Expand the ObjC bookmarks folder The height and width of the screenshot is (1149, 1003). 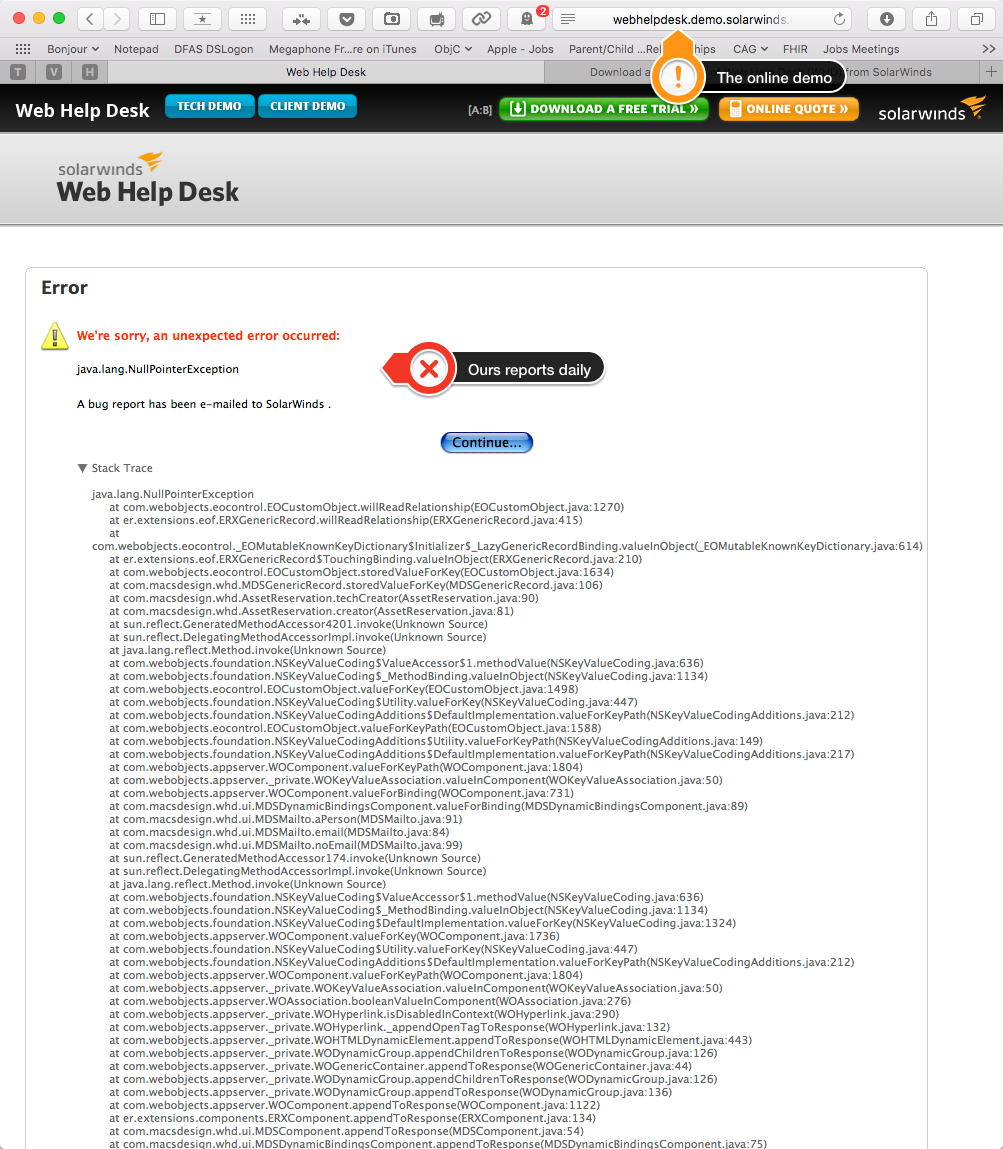coord(453,49)
